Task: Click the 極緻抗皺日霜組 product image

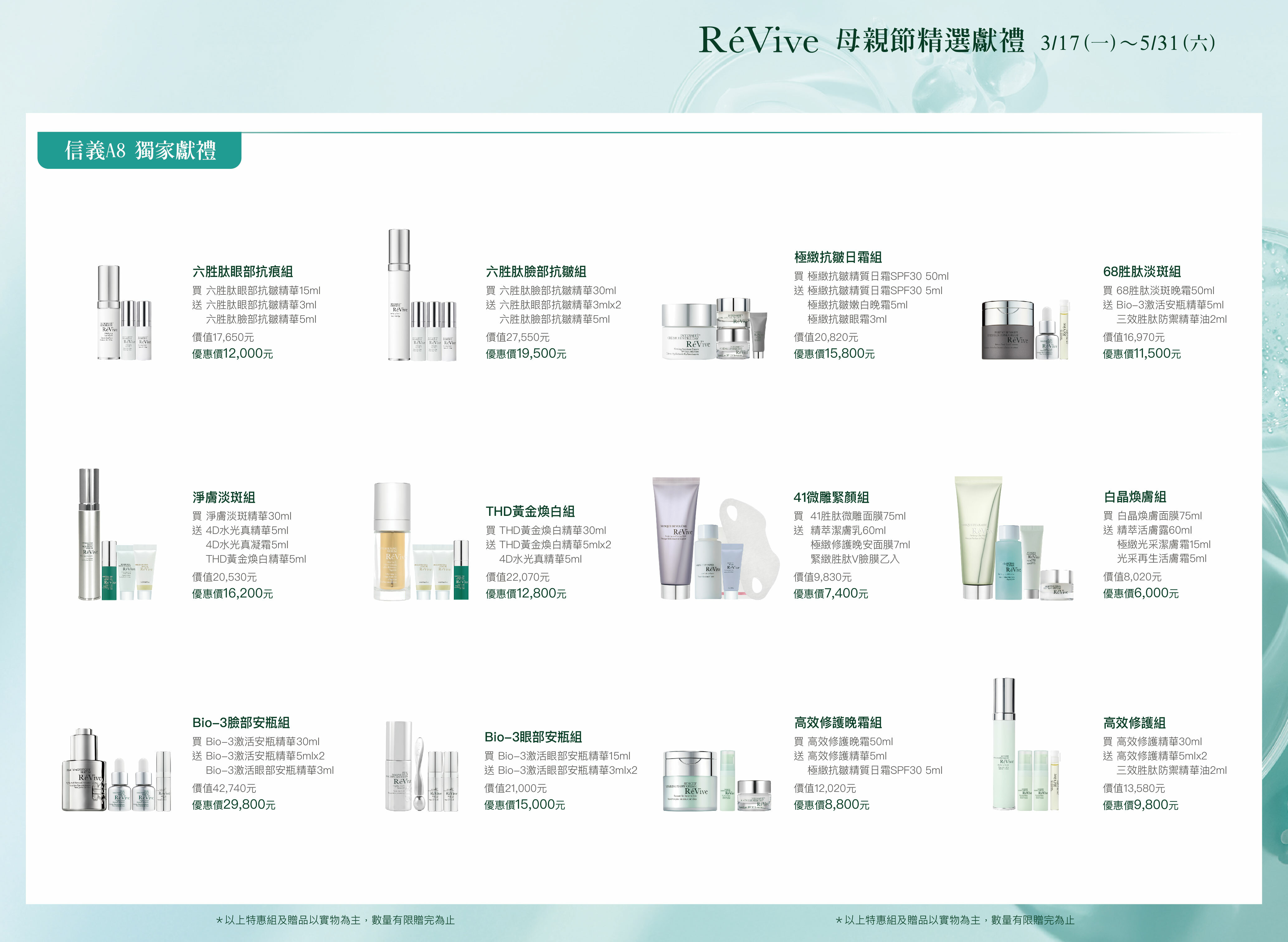Action: 715,328
